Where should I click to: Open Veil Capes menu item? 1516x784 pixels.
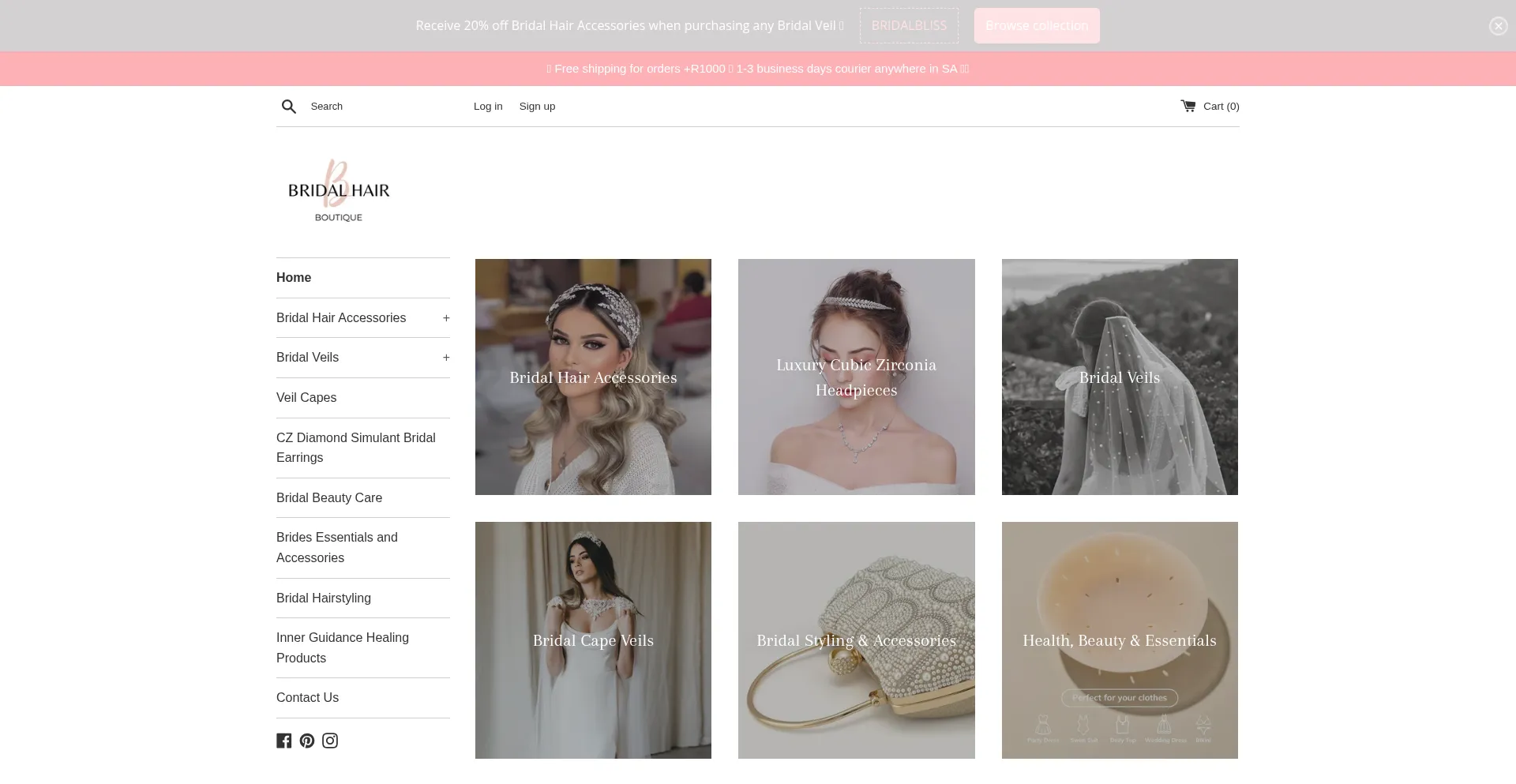click(306, 398)
